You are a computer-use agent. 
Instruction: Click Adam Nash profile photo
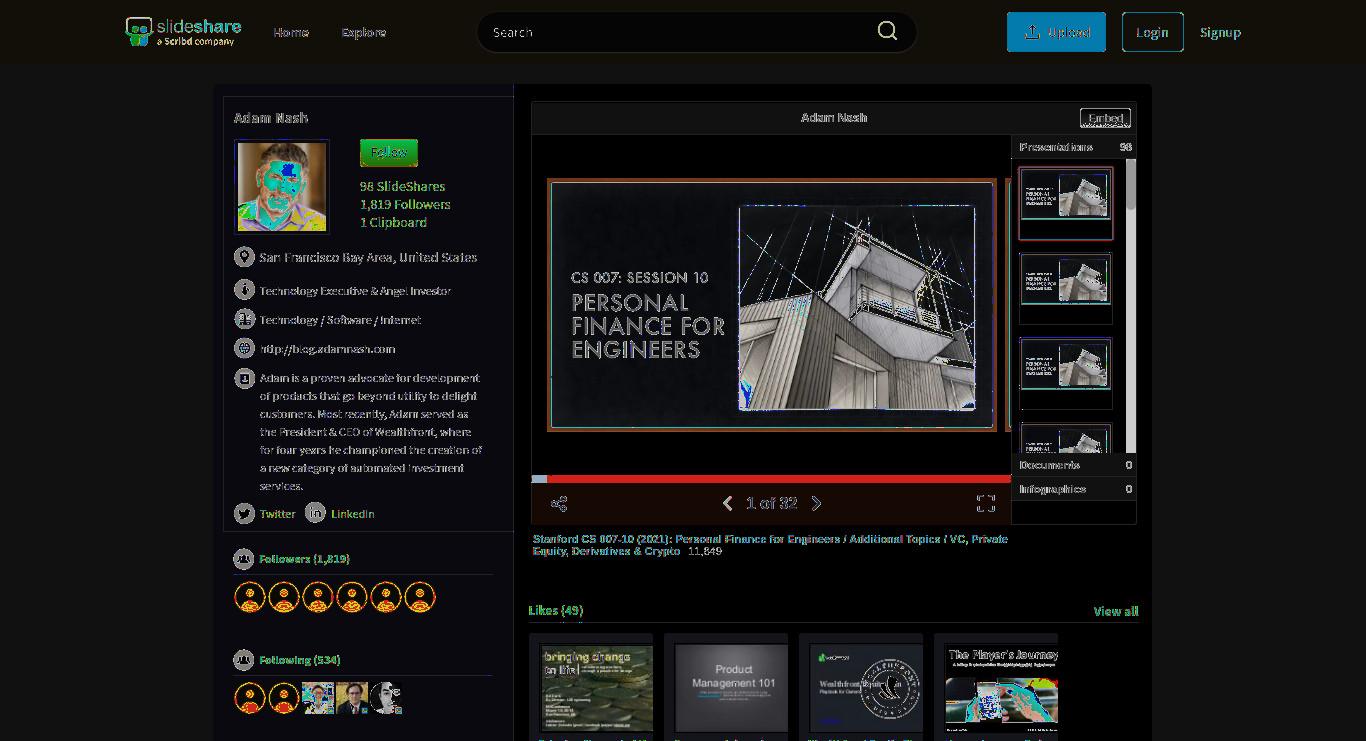282,187
